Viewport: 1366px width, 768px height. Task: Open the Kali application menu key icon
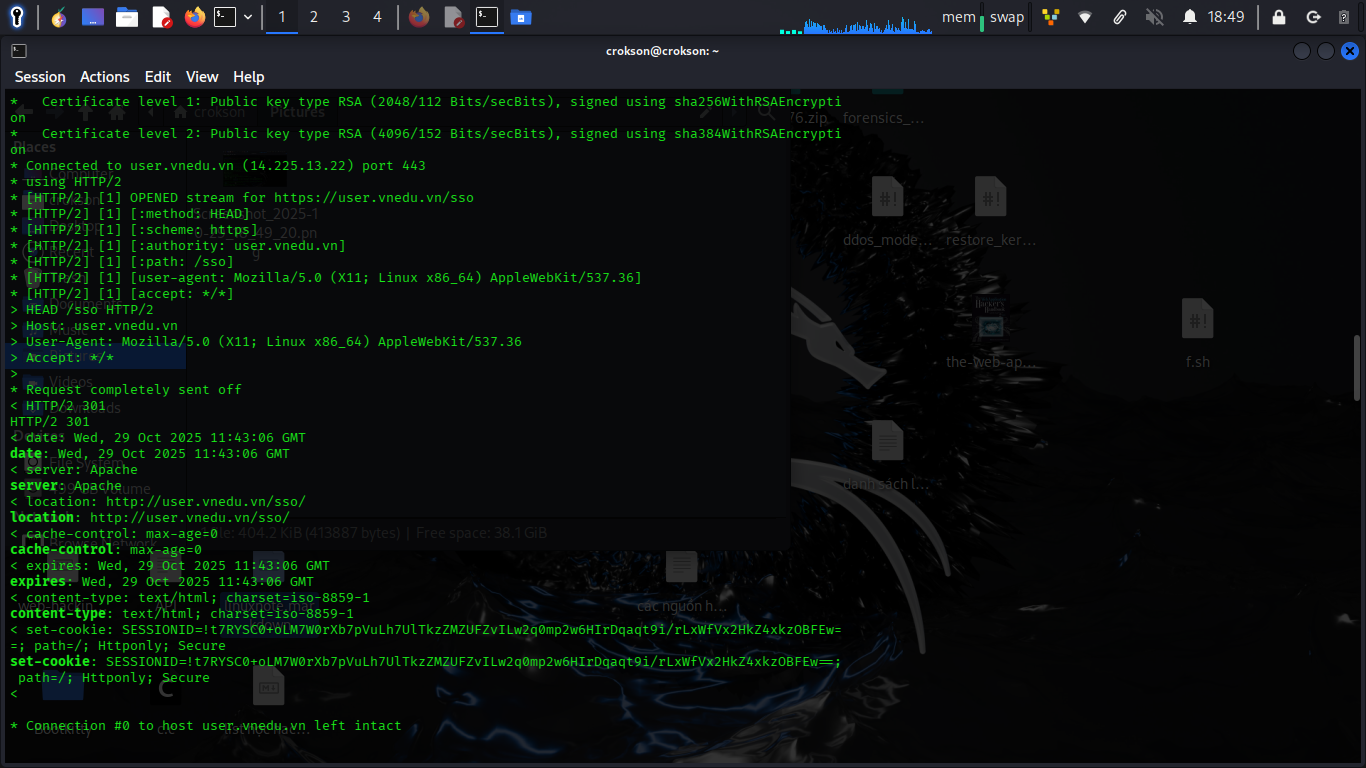(16, 16)
